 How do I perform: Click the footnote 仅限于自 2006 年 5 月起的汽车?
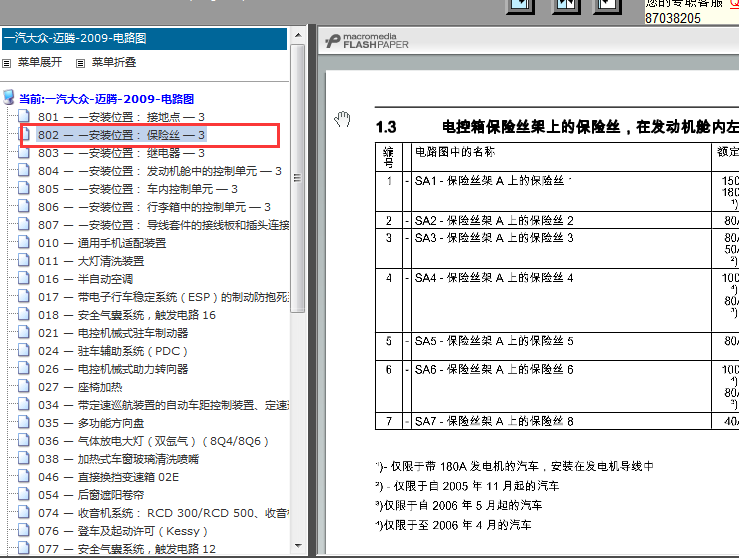point(459,505)
